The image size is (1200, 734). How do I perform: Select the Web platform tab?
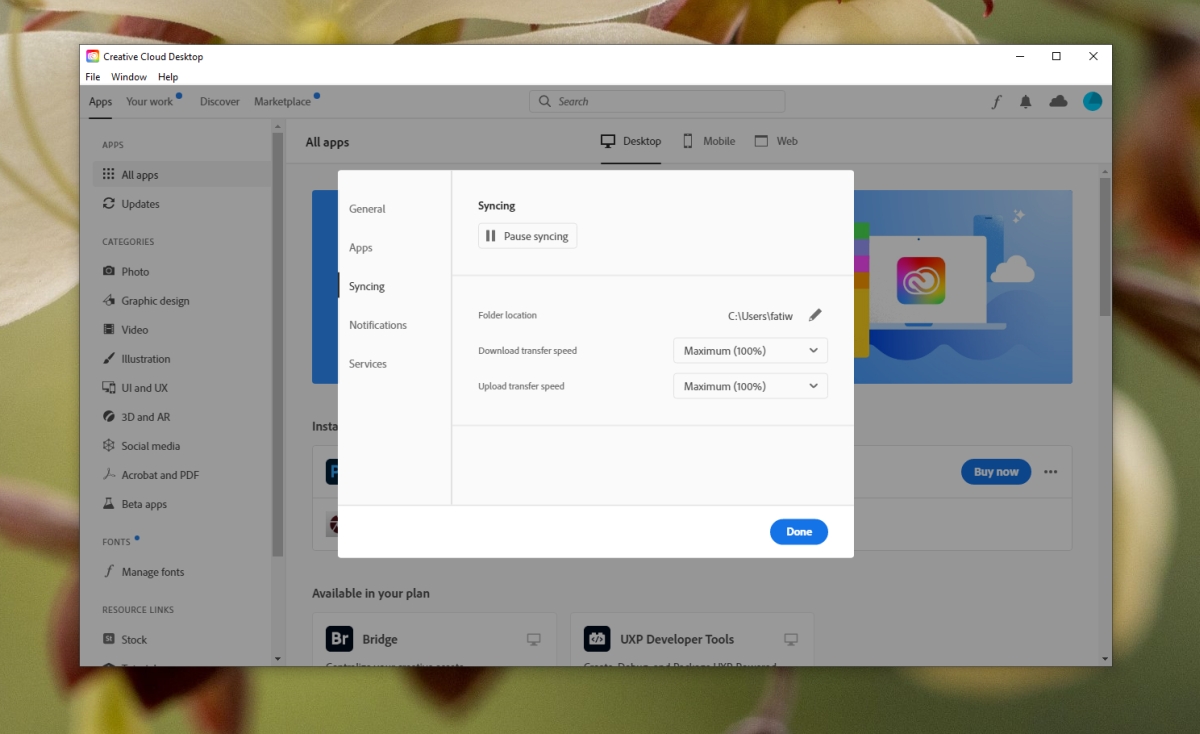[x=776, y=141]
